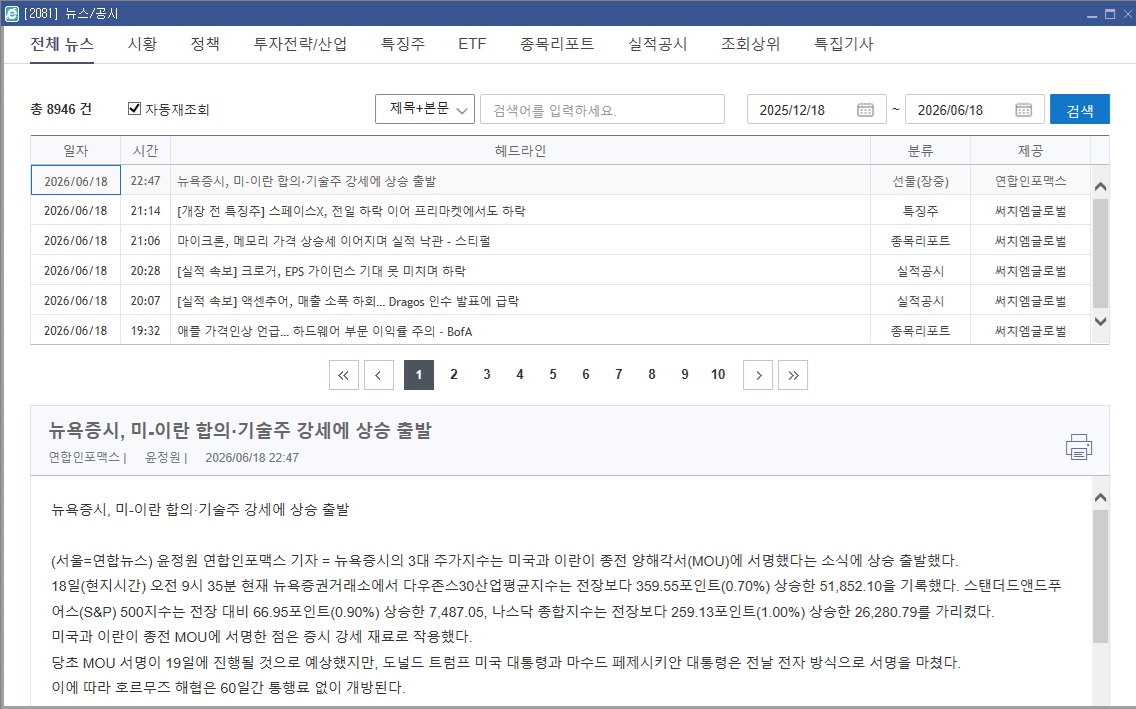Open headline 크로거 EPS 가이던스 하락
1136x709 pixels.
(322, 271)
